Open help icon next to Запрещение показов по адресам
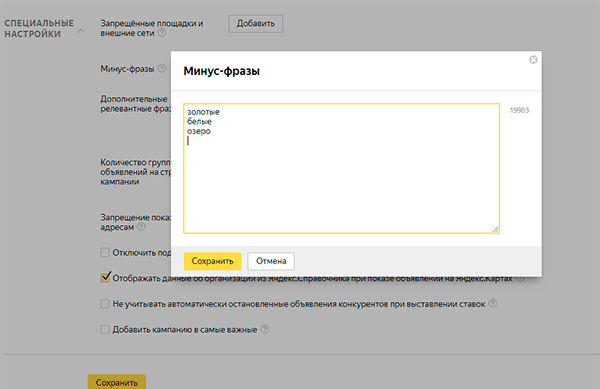 (x=141, y=227)
